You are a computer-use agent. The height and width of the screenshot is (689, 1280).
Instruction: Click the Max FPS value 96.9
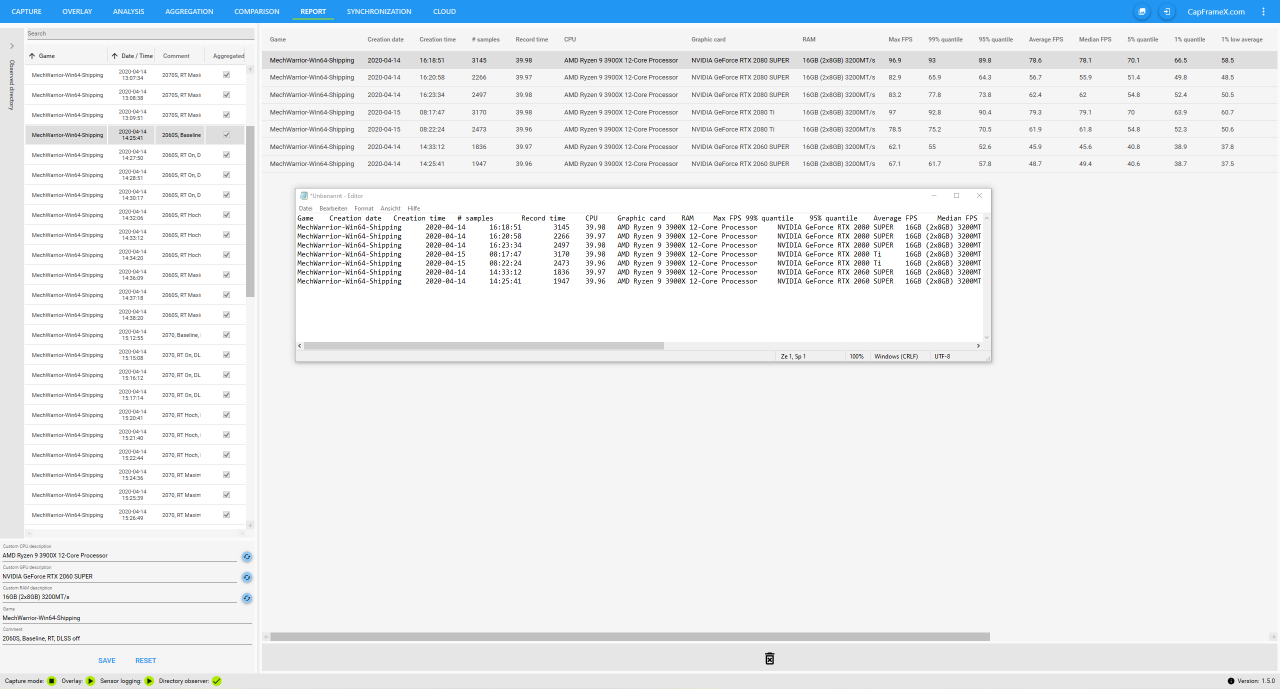pos(894,60)
